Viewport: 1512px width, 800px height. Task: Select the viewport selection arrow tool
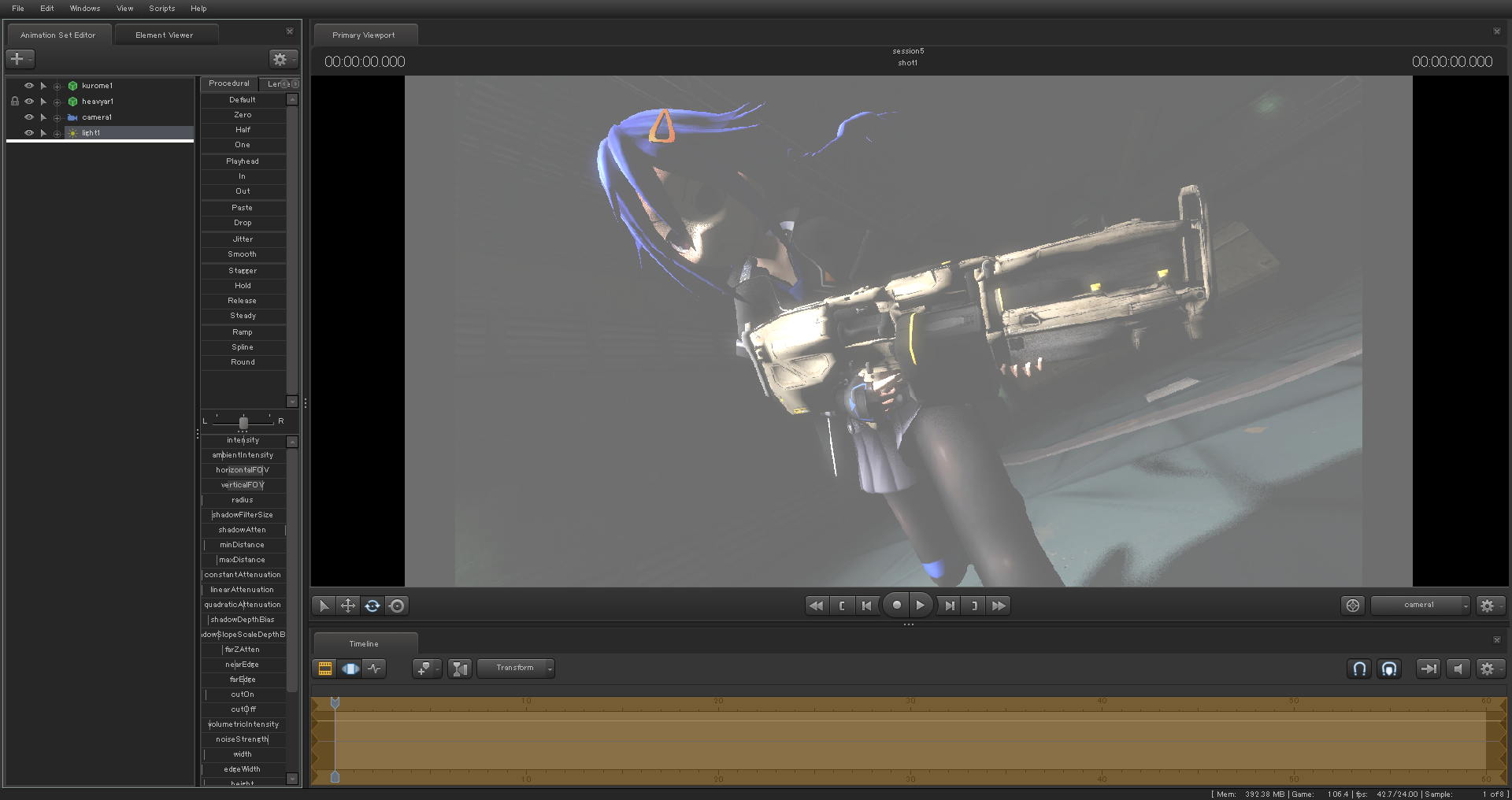click(323, 606)
